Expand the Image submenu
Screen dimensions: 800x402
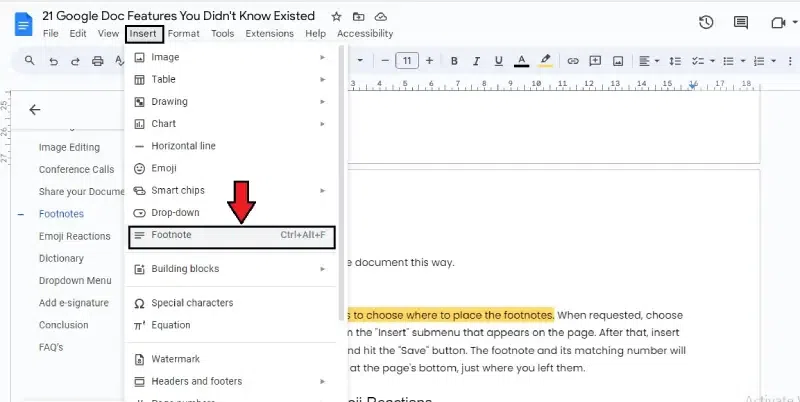230,57
